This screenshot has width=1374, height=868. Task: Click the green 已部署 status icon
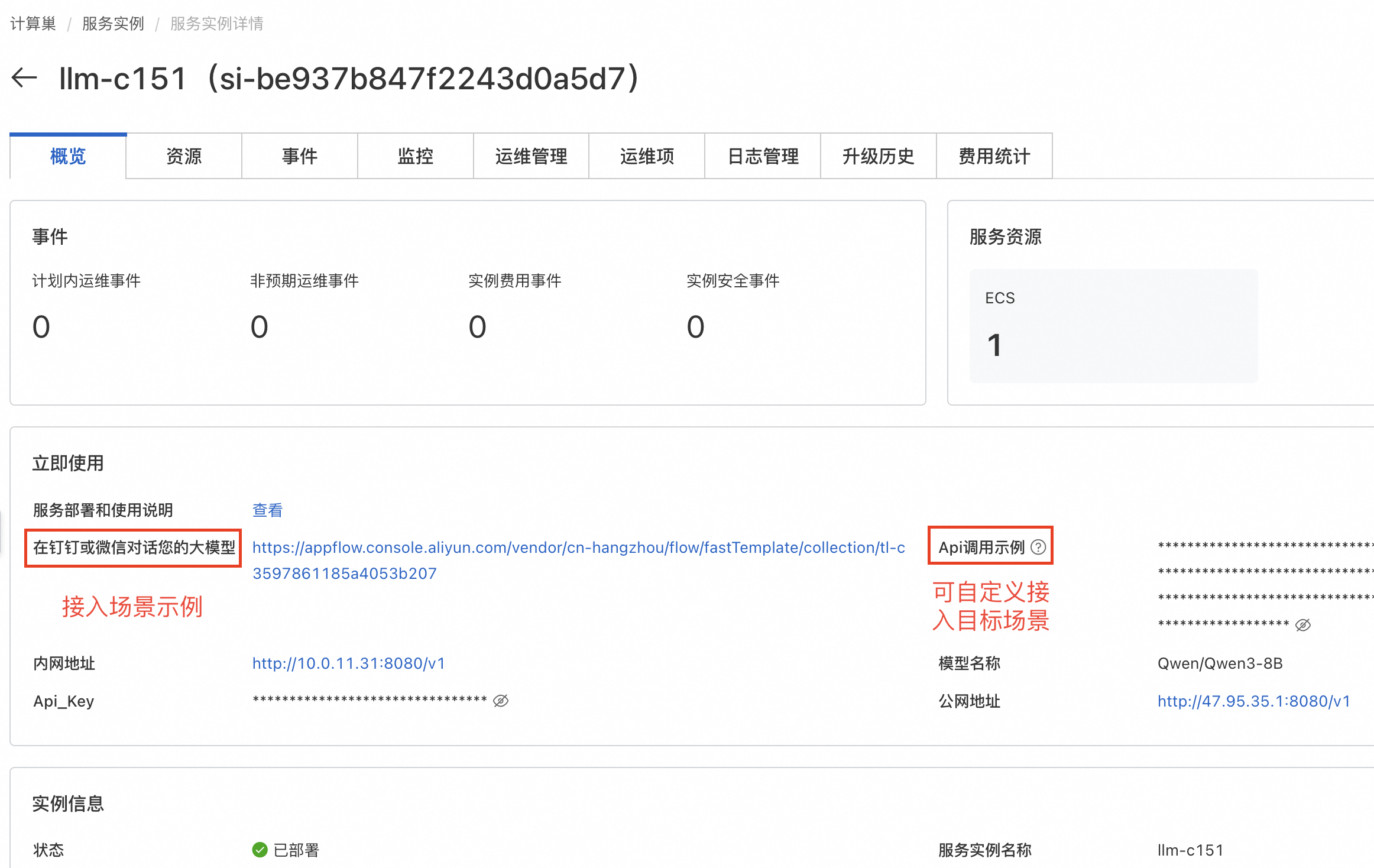260,850
